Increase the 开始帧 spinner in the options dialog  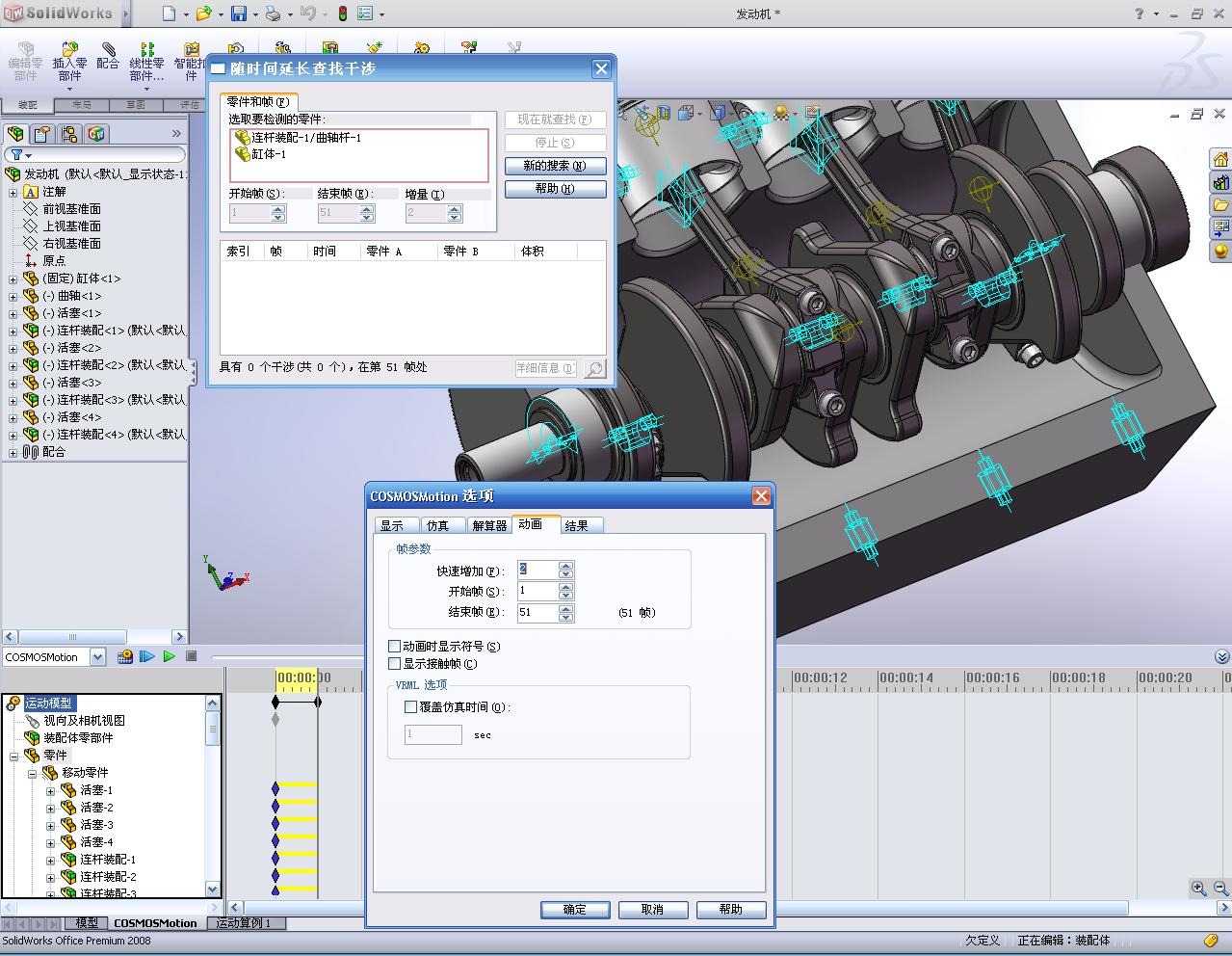click(x=566, y=587)
